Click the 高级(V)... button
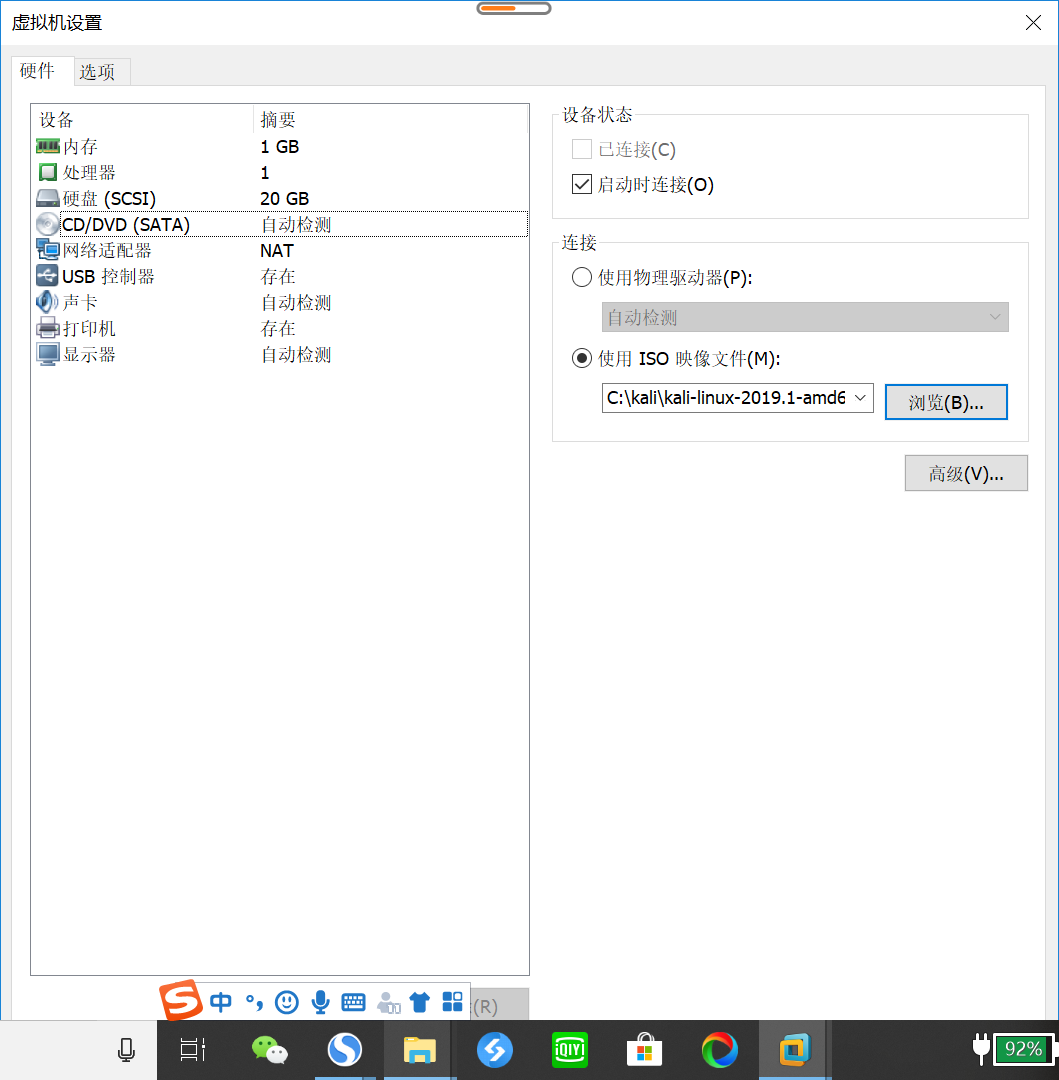 [x=965, y=473]
